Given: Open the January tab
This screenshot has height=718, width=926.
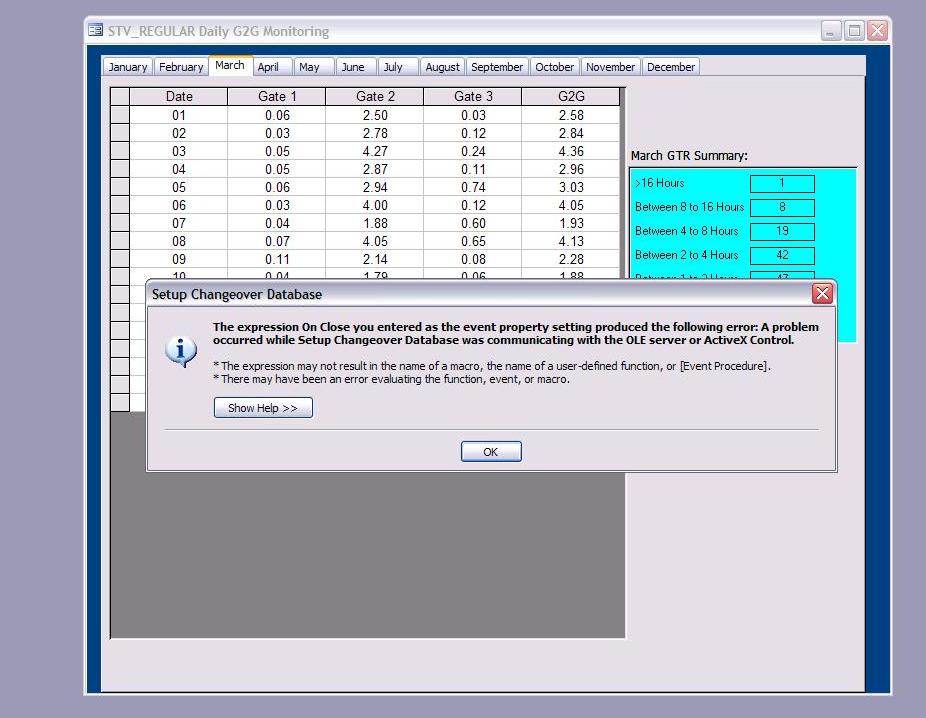Looking at the screenshot, I should coord(128,67).
